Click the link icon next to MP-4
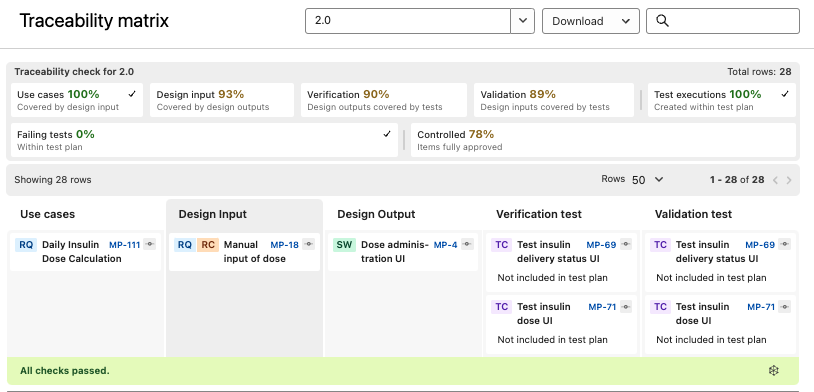Image resolution: width=814 pixels, height=392 pixels. (x=467, y=245)
